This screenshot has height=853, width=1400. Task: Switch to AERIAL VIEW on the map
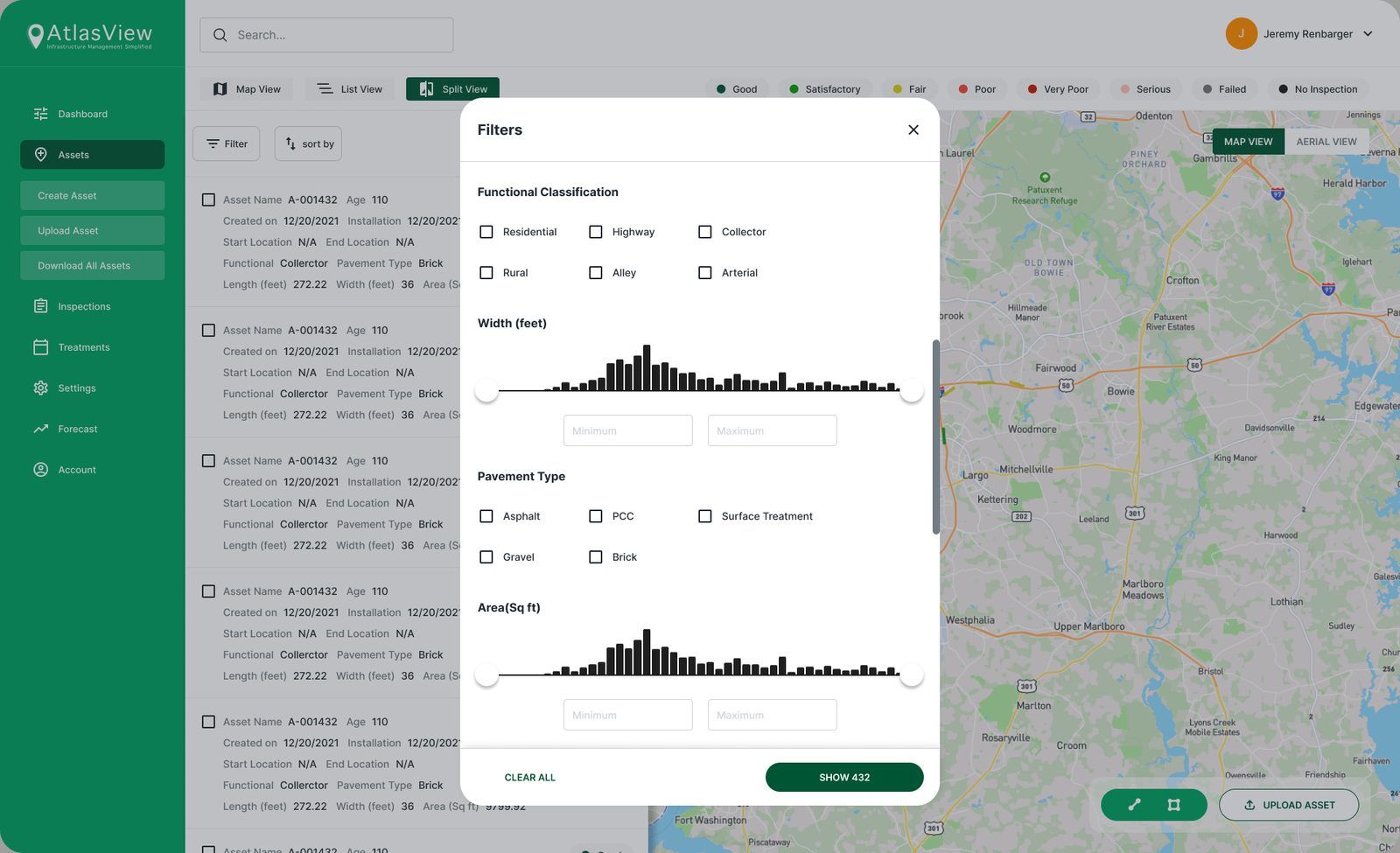1326,142
